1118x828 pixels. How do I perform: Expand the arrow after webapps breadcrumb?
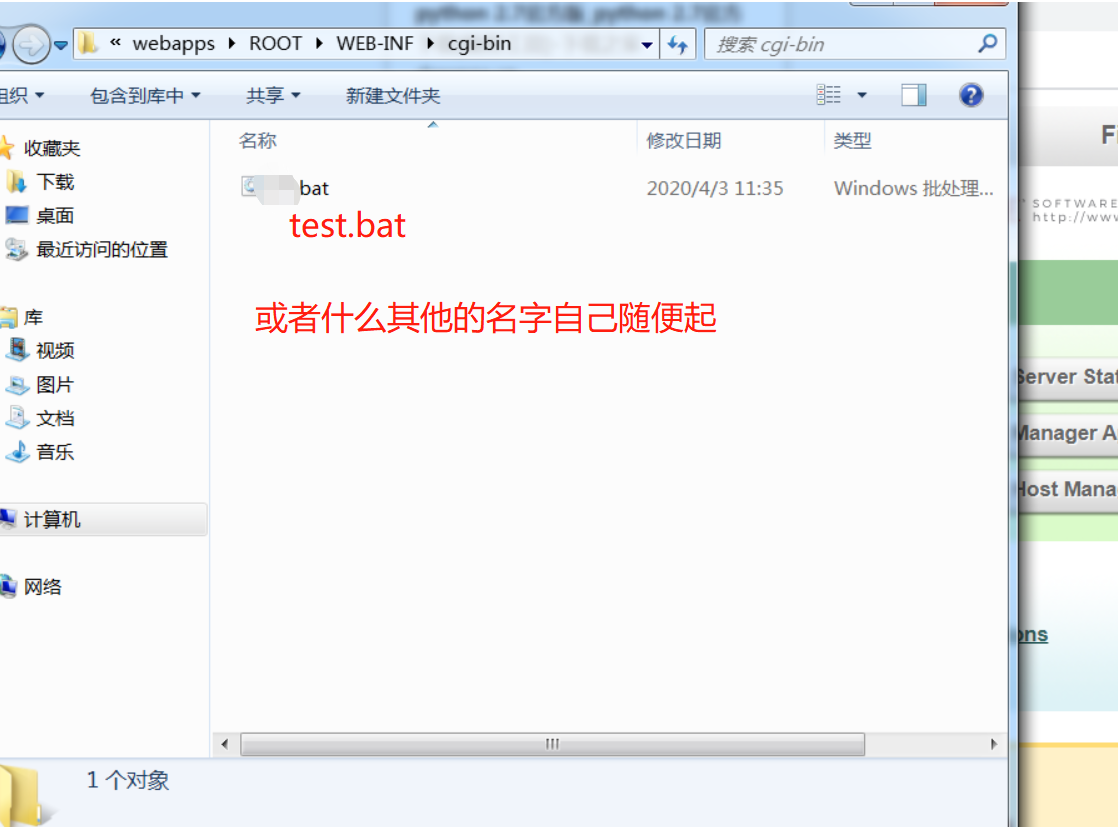[x=232, y=44]
